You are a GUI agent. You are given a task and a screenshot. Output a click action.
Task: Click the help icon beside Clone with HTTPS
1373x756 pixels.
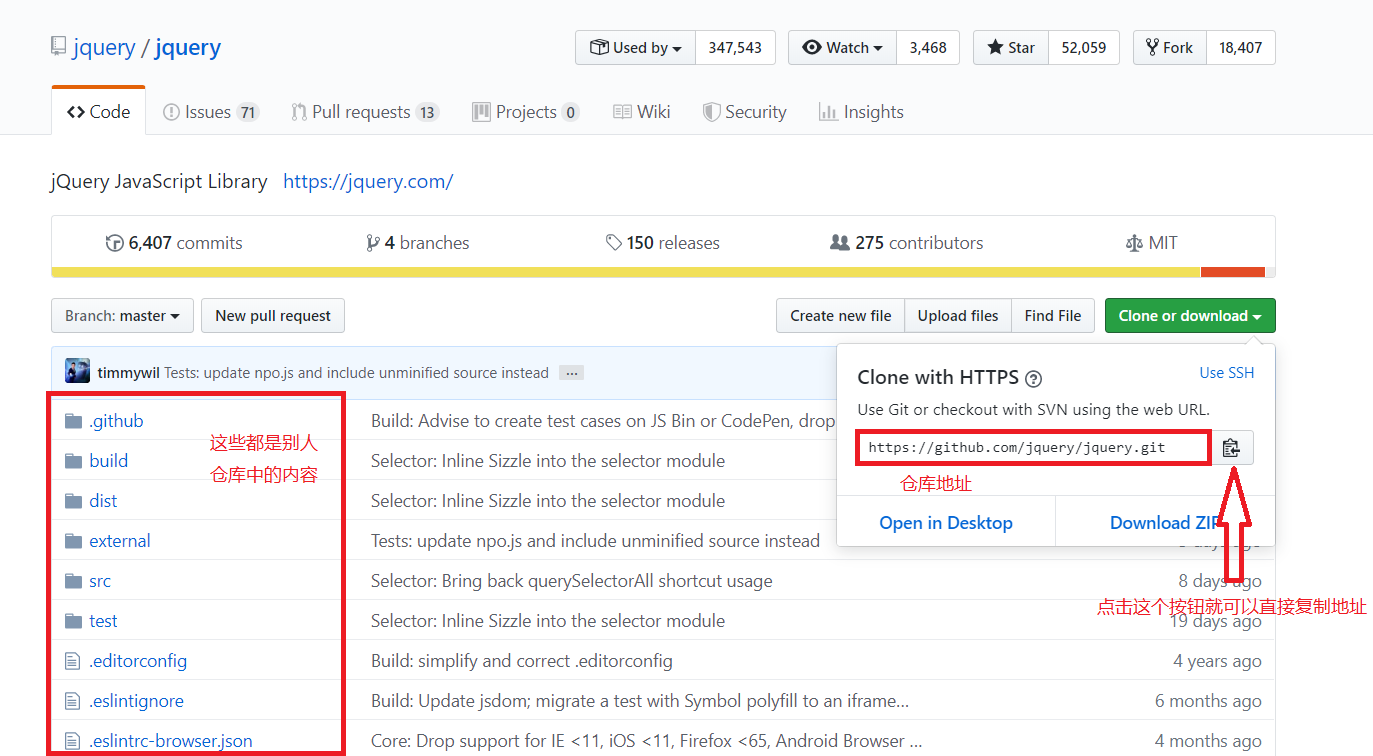pyautogui.click(x=1034, y=379)
